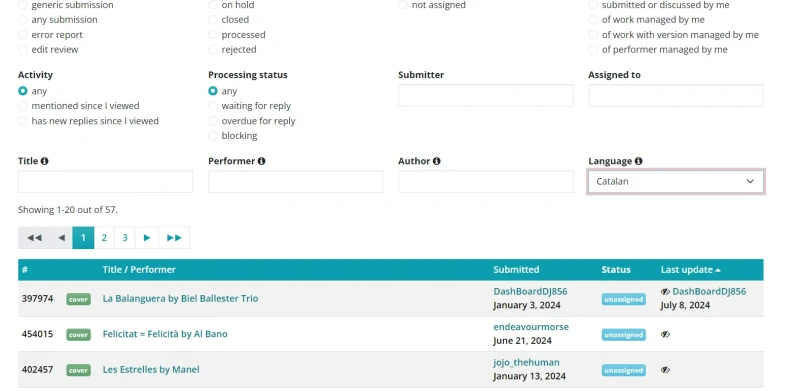Go to first page with double-left arrows
The width and height of the screenshot is (800, 391).
pos(34,238)
